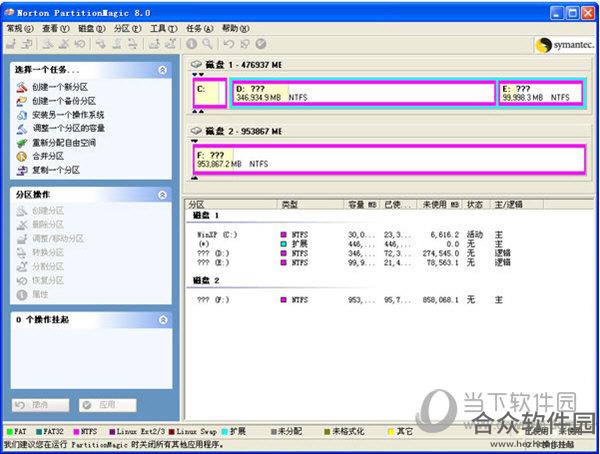This screenshot has width=600, height=454.
Task: Click the magnifier browse toolbar icon
Action: point(207,44)
